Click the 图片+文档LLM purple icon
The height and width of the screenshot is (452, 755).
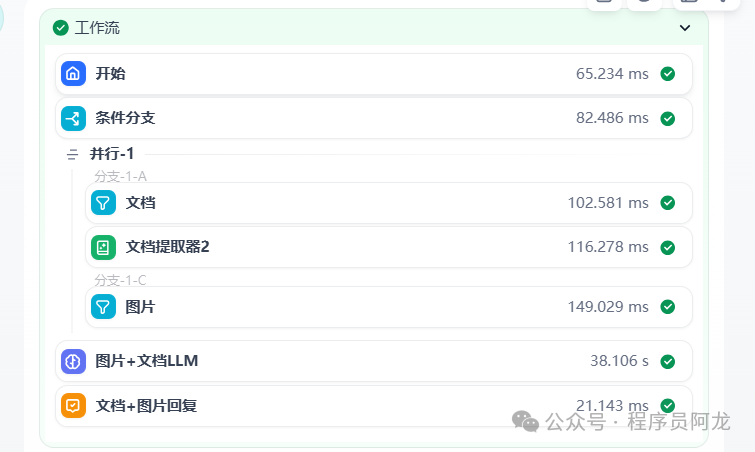coord(73,361)
